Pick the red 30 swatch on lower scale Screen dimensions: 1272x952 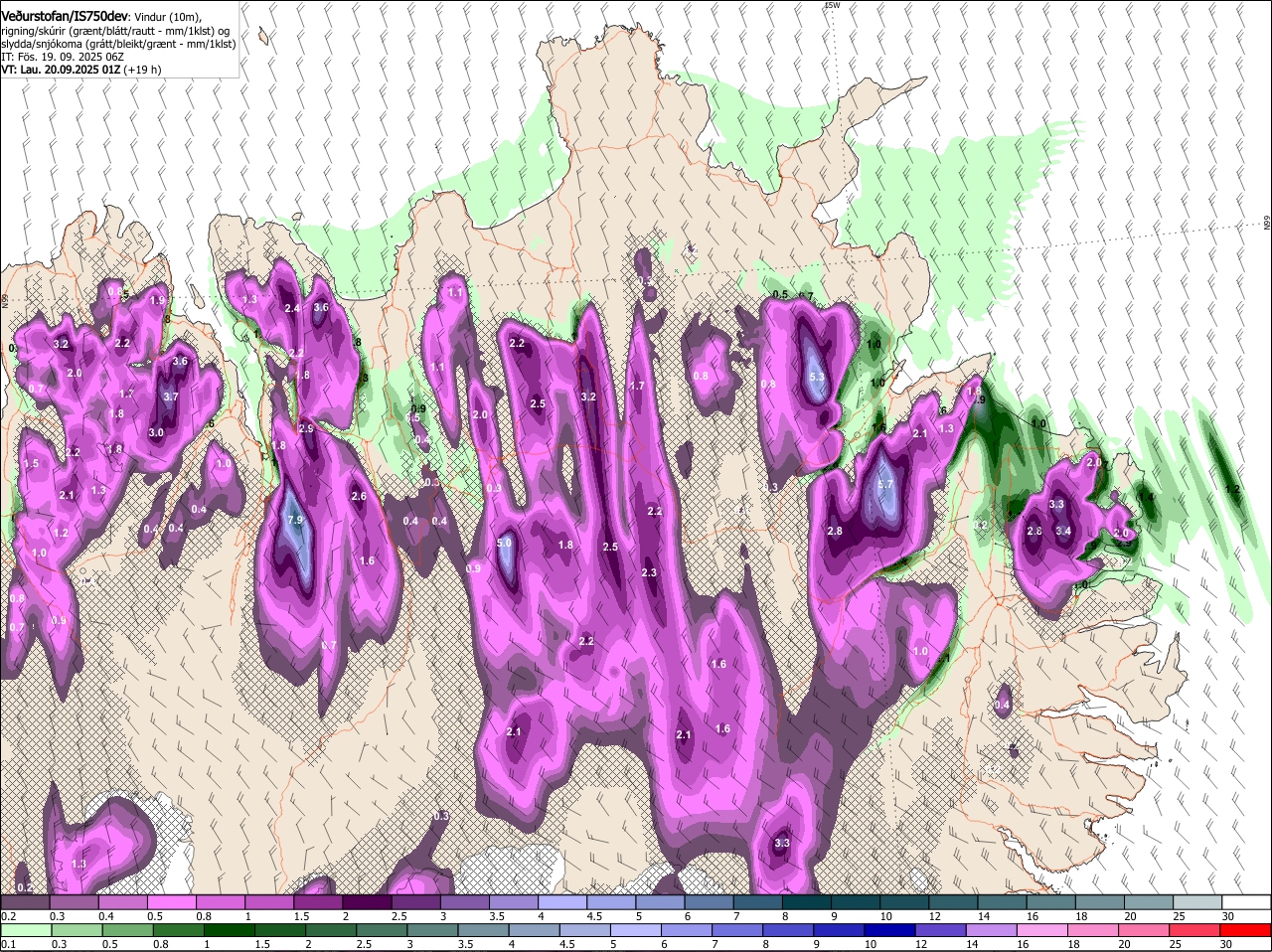point(1246,930)
